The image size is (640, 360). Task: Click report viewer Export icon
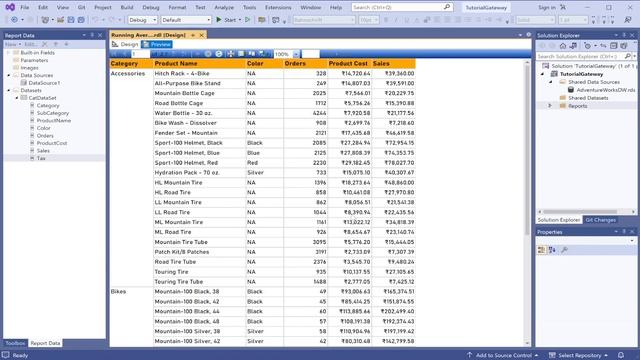coord(262,54)
